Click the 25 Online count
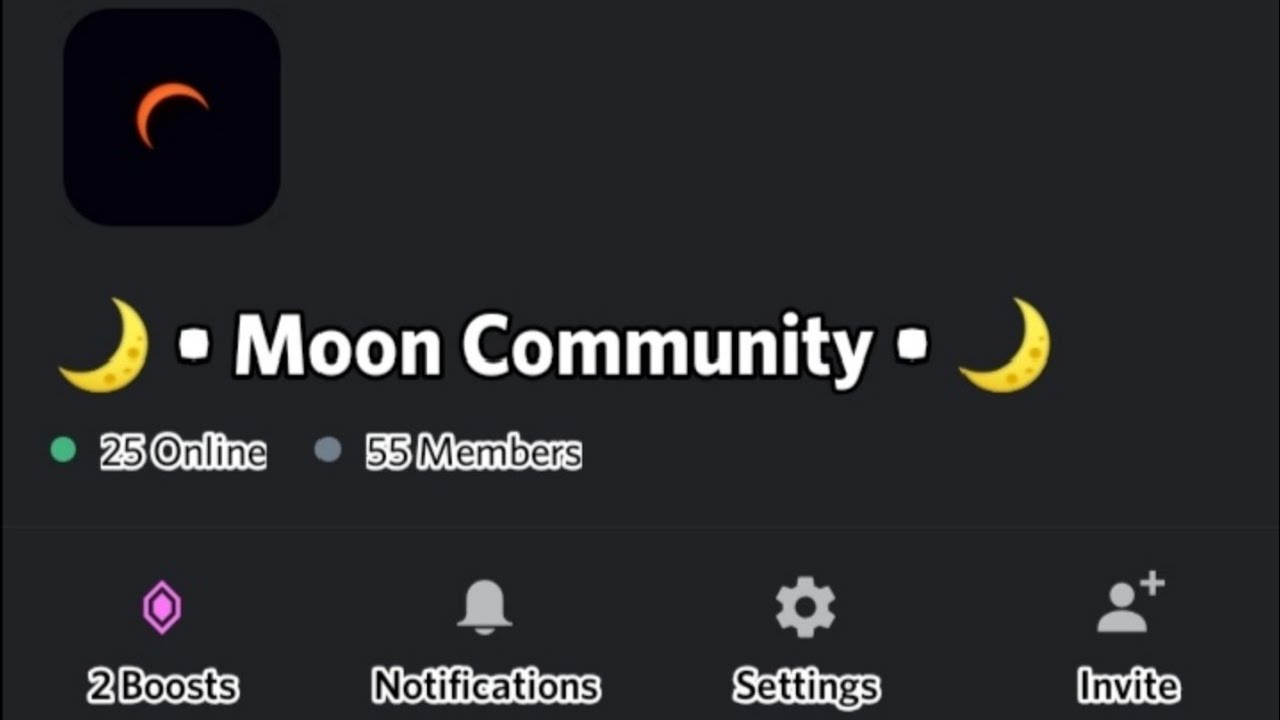 coord(183,453)
